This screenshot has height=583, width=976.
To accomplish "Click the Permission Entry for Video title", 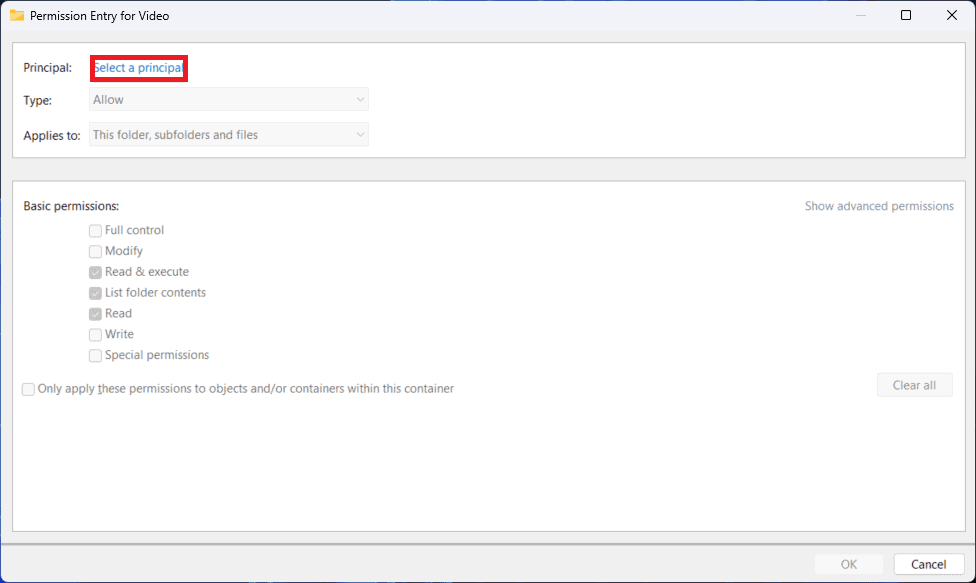I will pos(100,16).
